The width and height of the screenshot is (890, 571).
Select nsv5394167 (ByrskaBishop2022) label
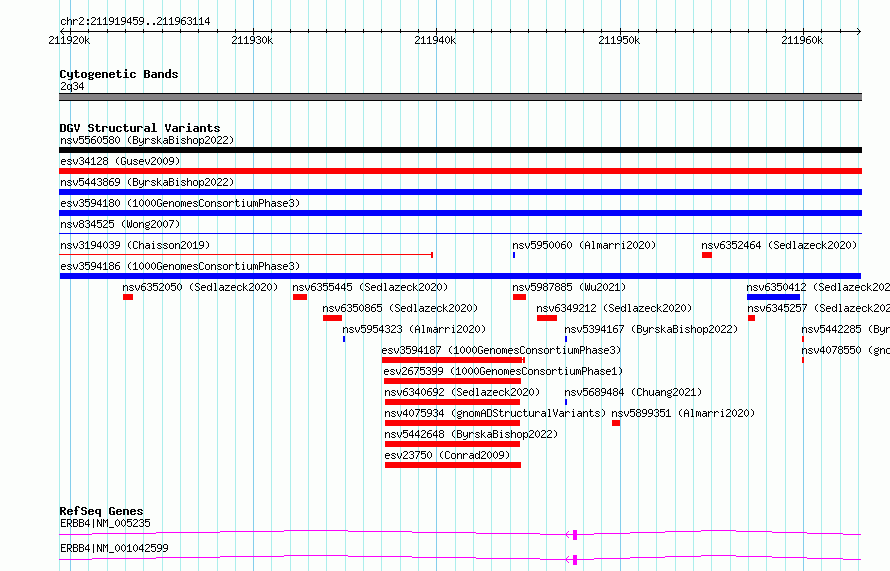coord(651,329)
